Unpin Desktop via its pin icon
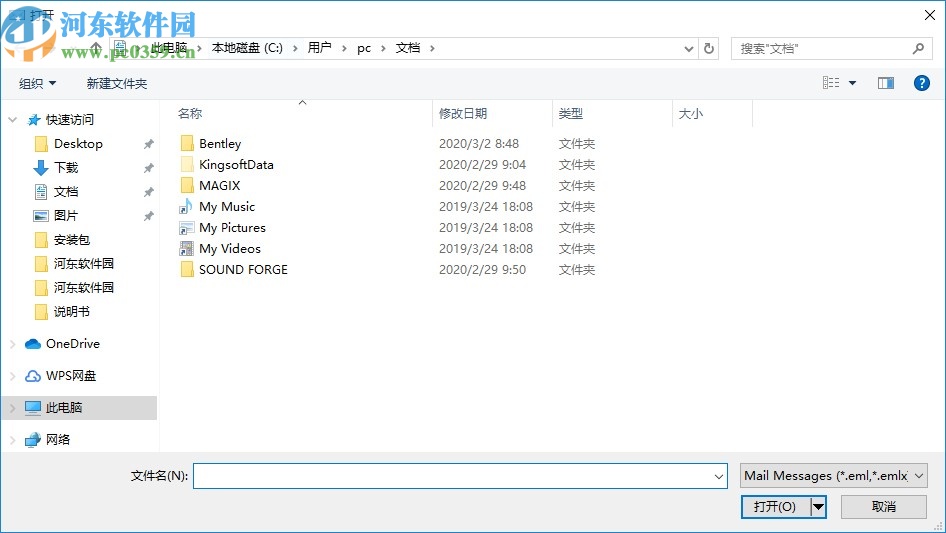Screen dimensions: 946x533 click(x=148, y=144)
